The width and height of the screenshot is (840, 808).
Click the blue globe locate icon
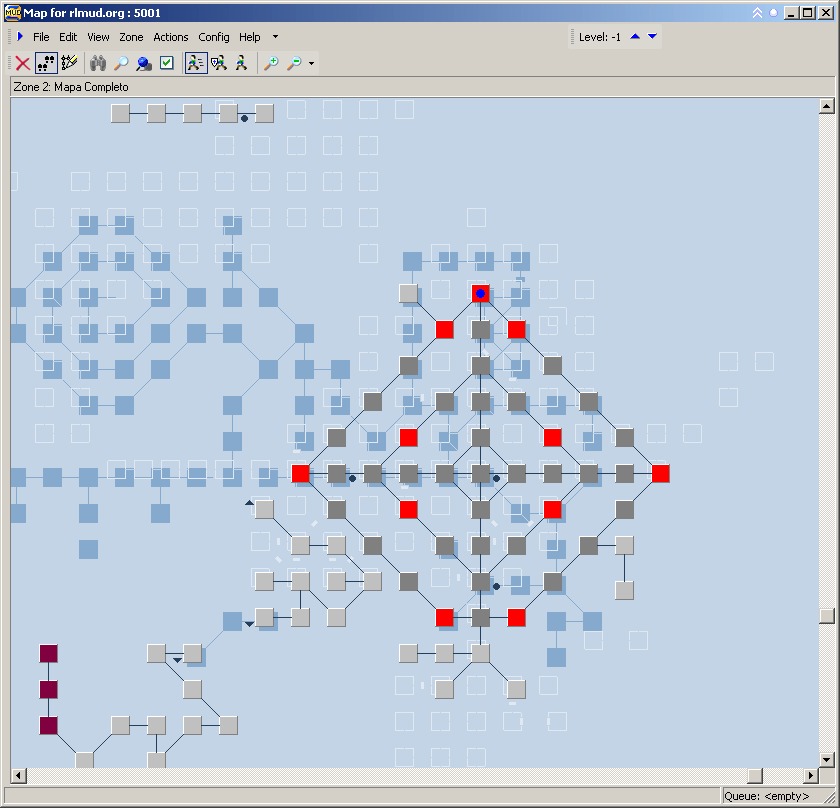[144, 63]
